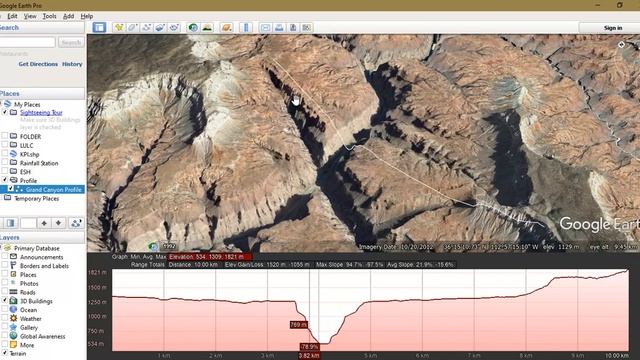
Task: Check the Rainfall Station checkbox
Action: (x=5, y=162)
